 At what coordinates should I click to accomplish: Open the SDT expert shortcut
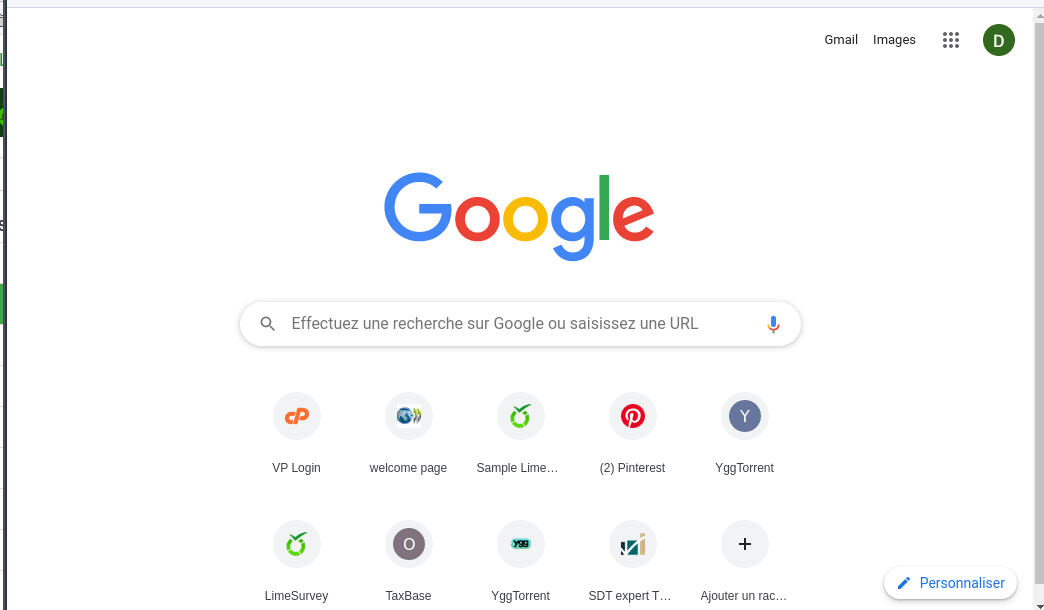[633, 544]
